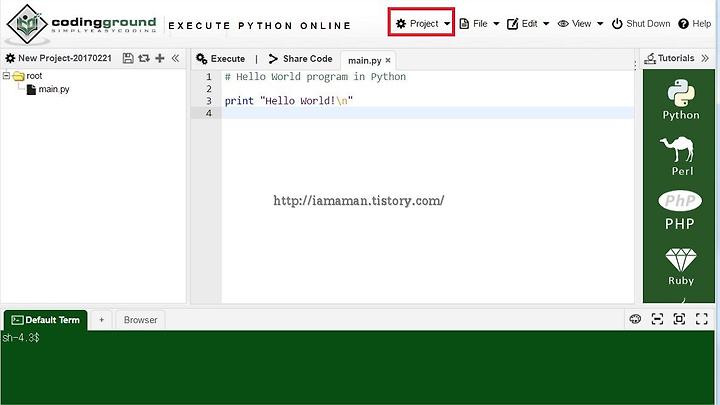Save project with the floppy disk icon
This screenshot has height=405, width=720.
(x=128, y=58)
